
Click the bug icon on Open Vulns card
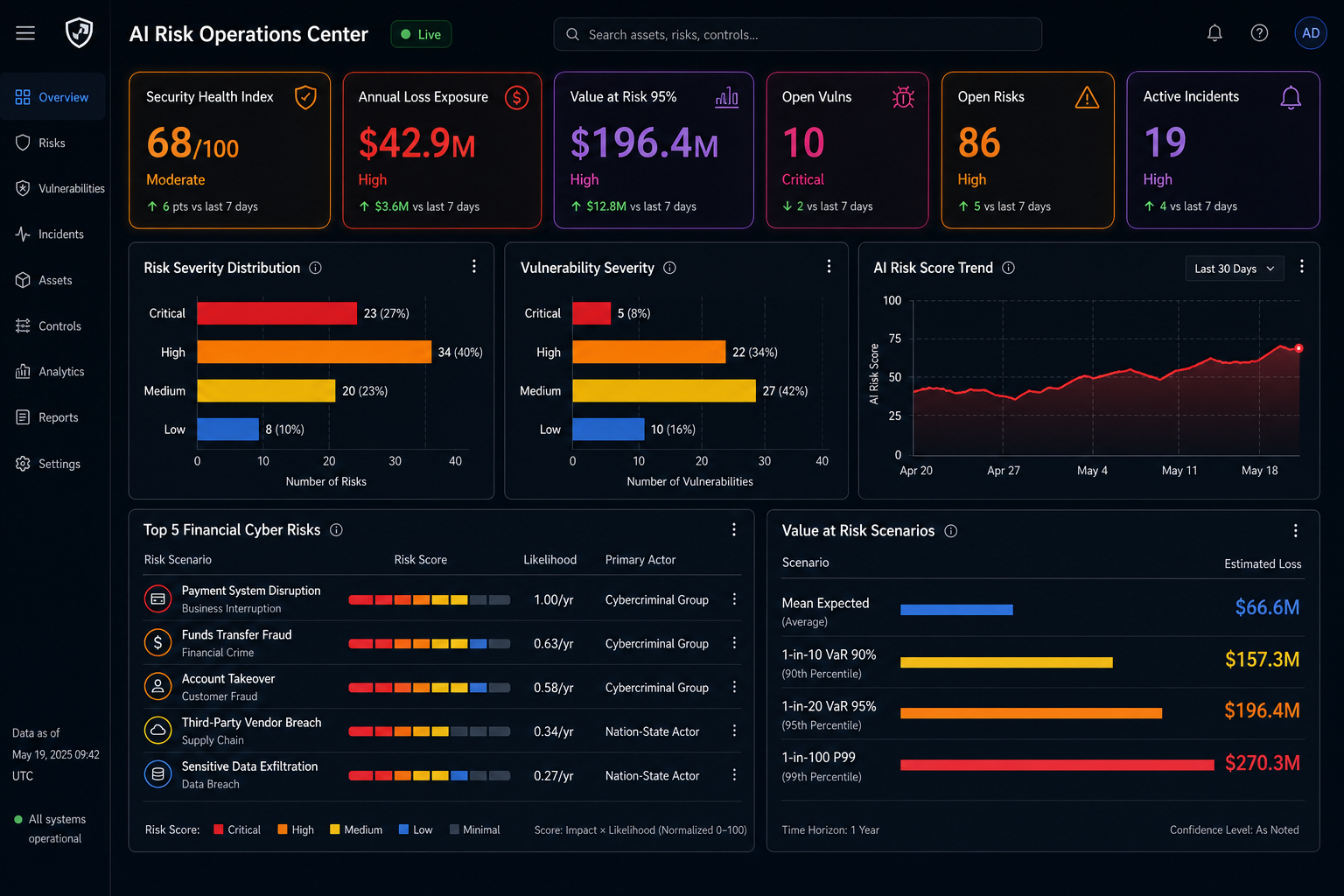903,97
